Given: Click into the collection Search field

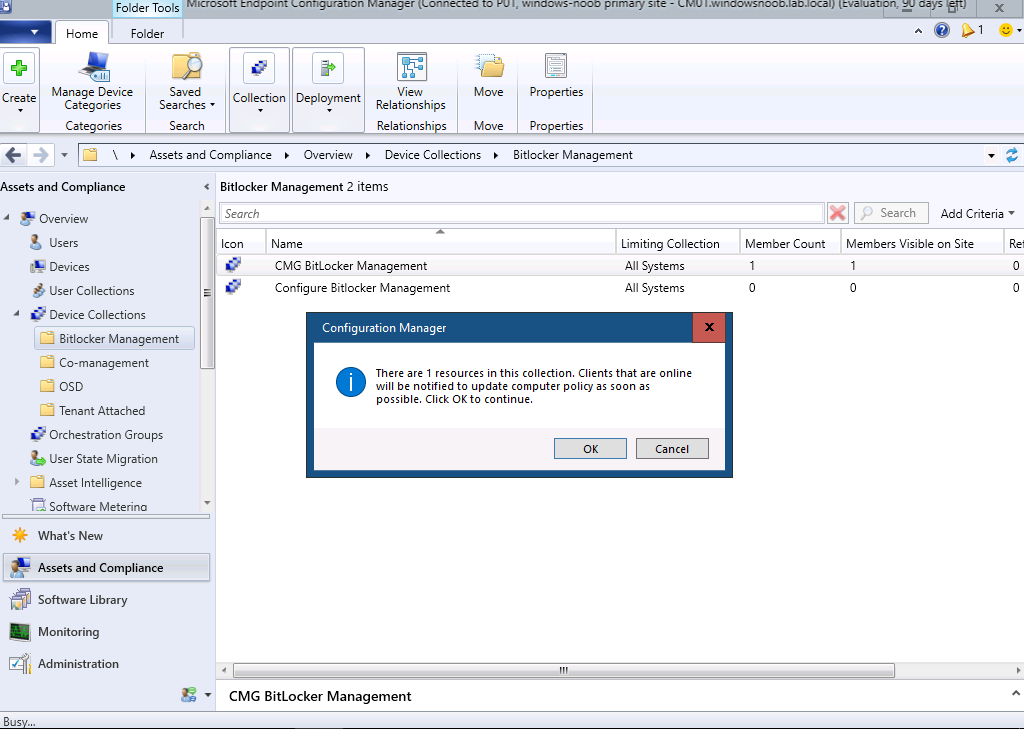Looking at the screenshot, I should coord(522,214).
